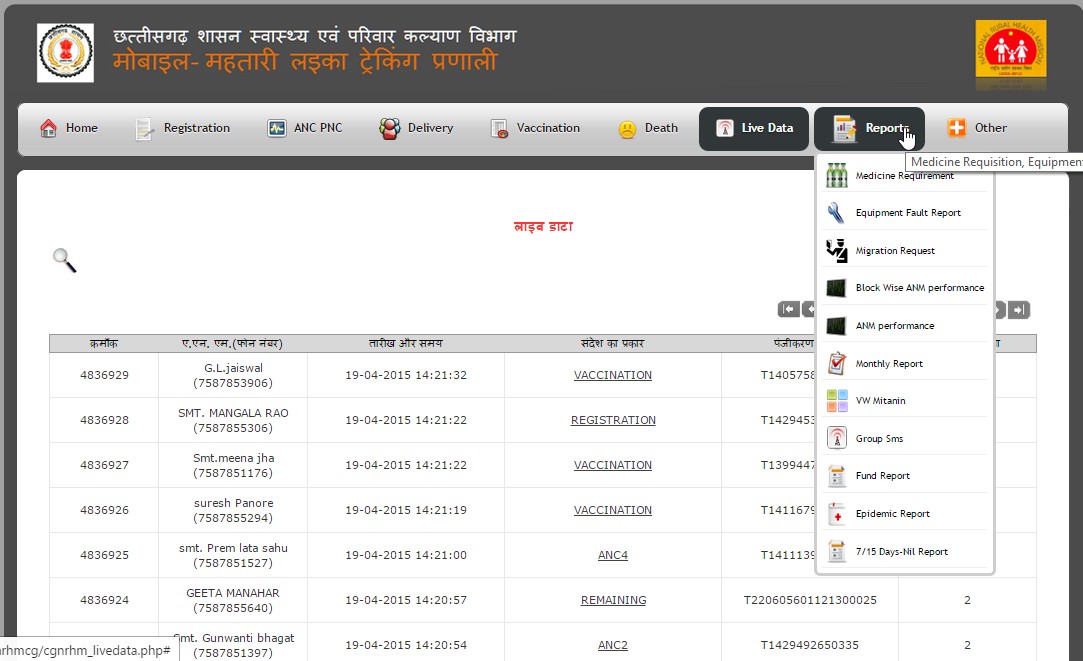
Task: Open the Medicine Requirement report icon
Action: [x=837, y=176]
